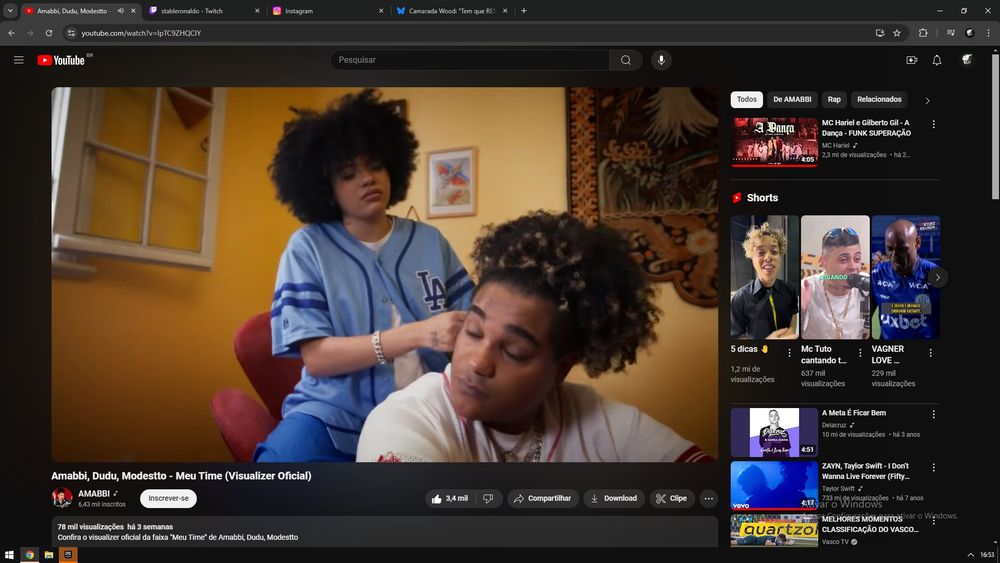The width and height of the screenshot is (1000, 563).
Task: Open the AMABBI channel name link
Action: coord(94,494)
